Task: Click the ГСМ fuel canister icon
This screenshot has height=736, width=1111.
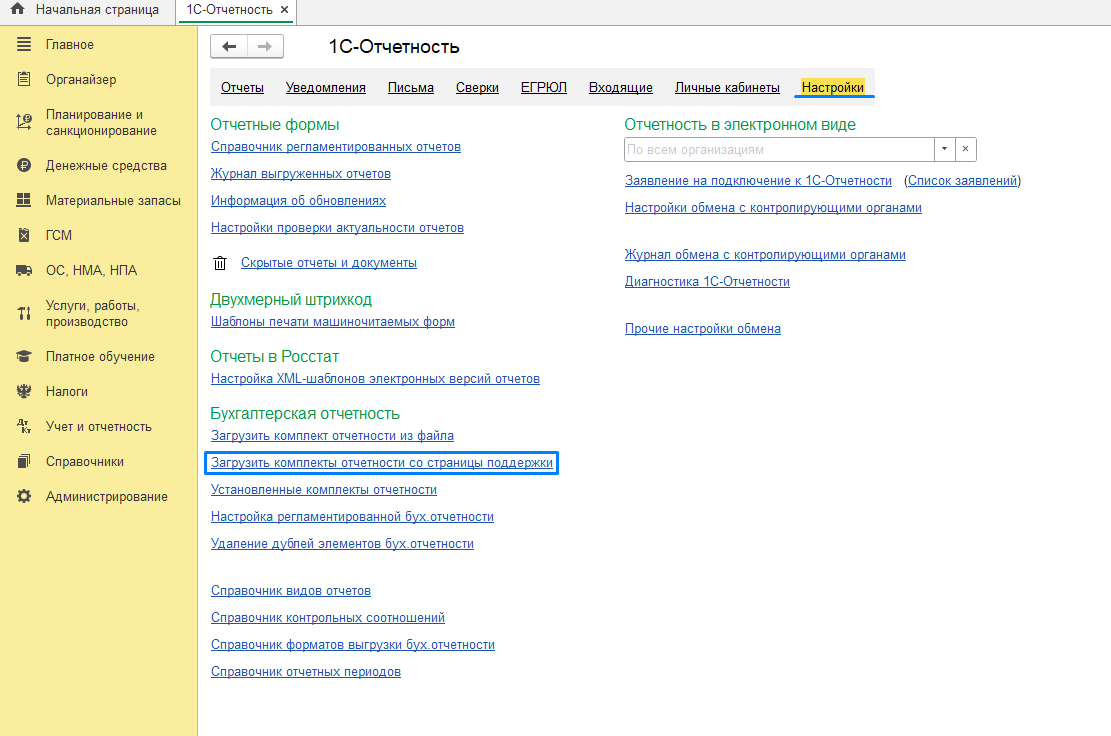Action: [24, 235]
